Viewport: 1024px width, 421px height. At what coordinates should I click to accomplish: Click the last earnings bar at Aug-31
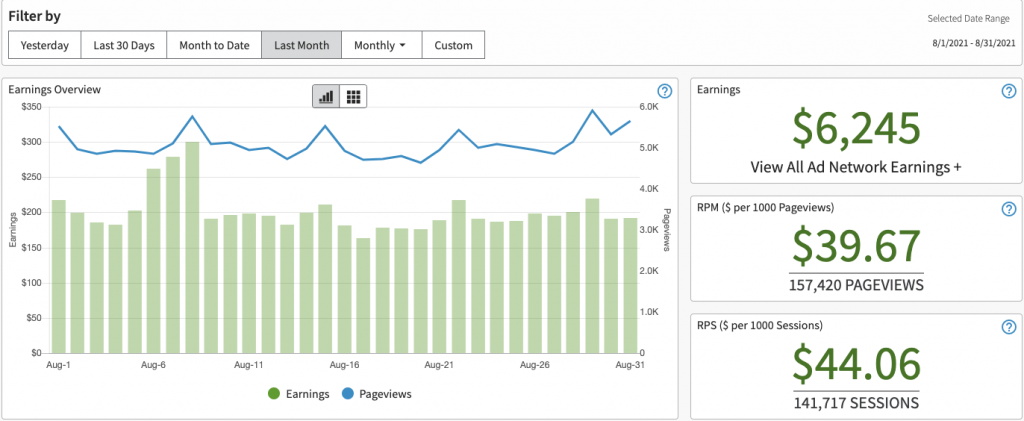630,286
